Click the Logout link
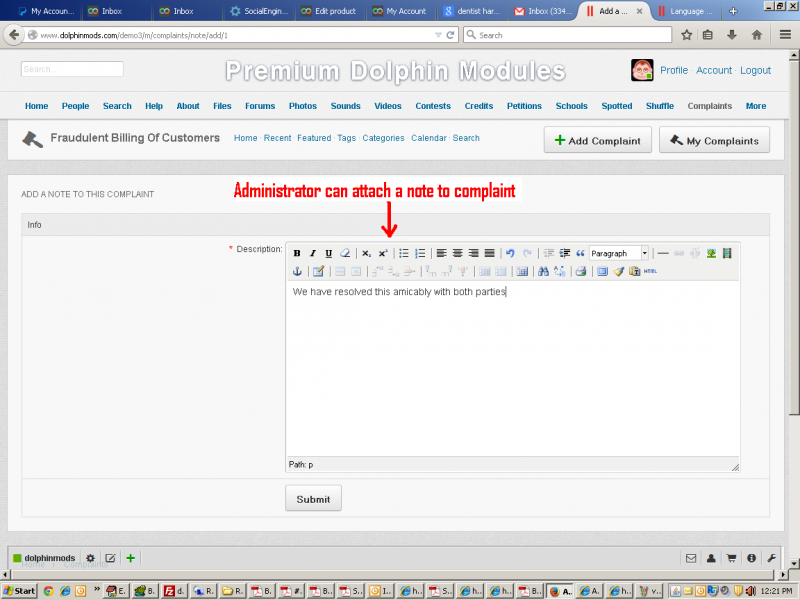This screenshot has width=800, height=600. [755, 70]
